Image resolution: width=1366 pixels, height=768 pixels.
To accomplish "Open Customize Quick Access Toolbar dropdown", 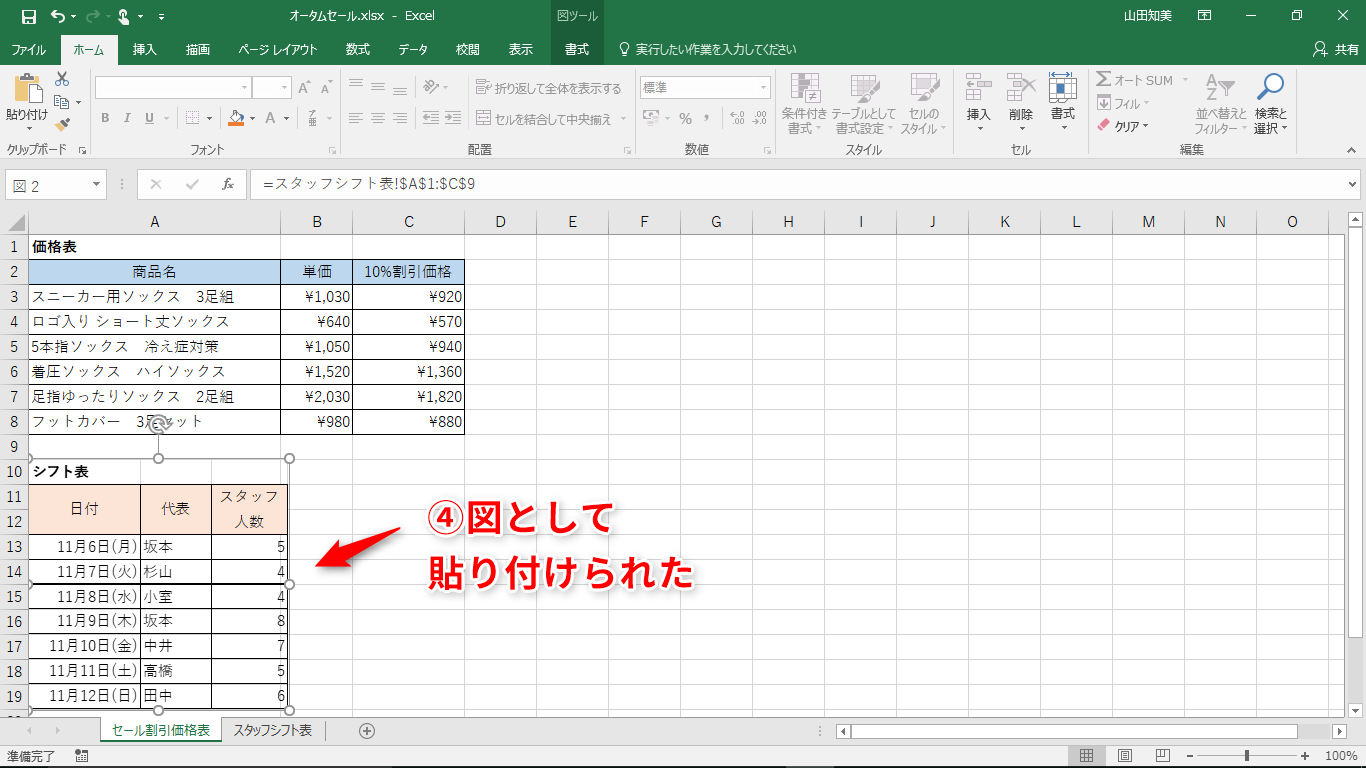I will [x=162, y=16].
